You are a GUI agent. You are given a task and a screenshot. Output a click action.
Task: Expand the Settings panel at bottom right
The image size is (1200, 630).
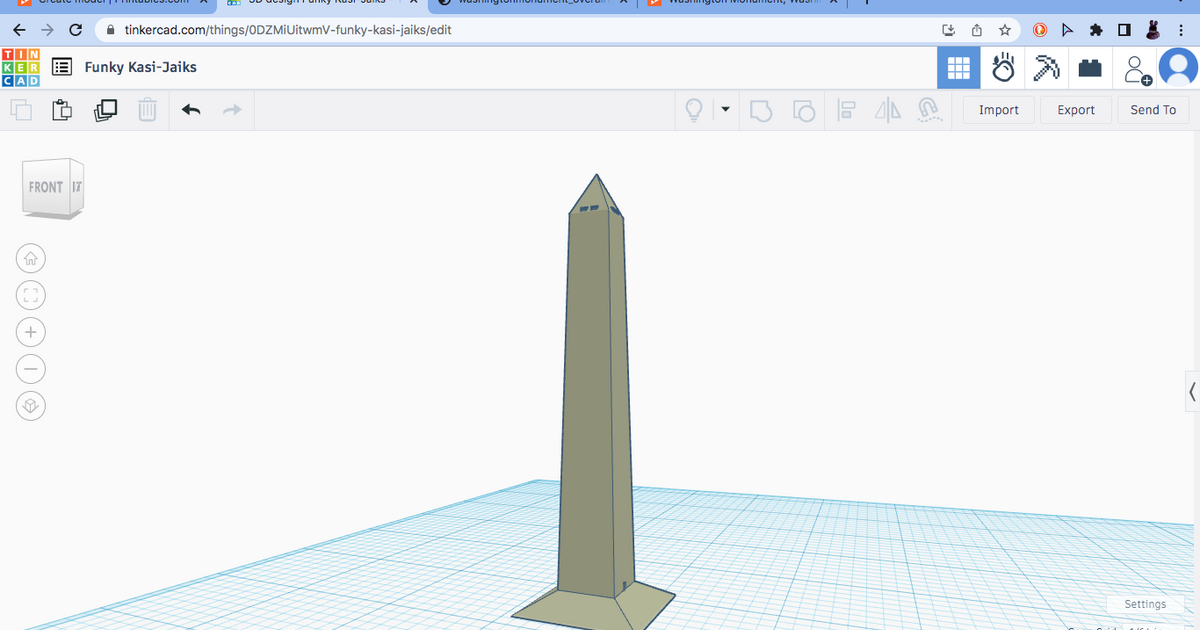coord(1144,604)
